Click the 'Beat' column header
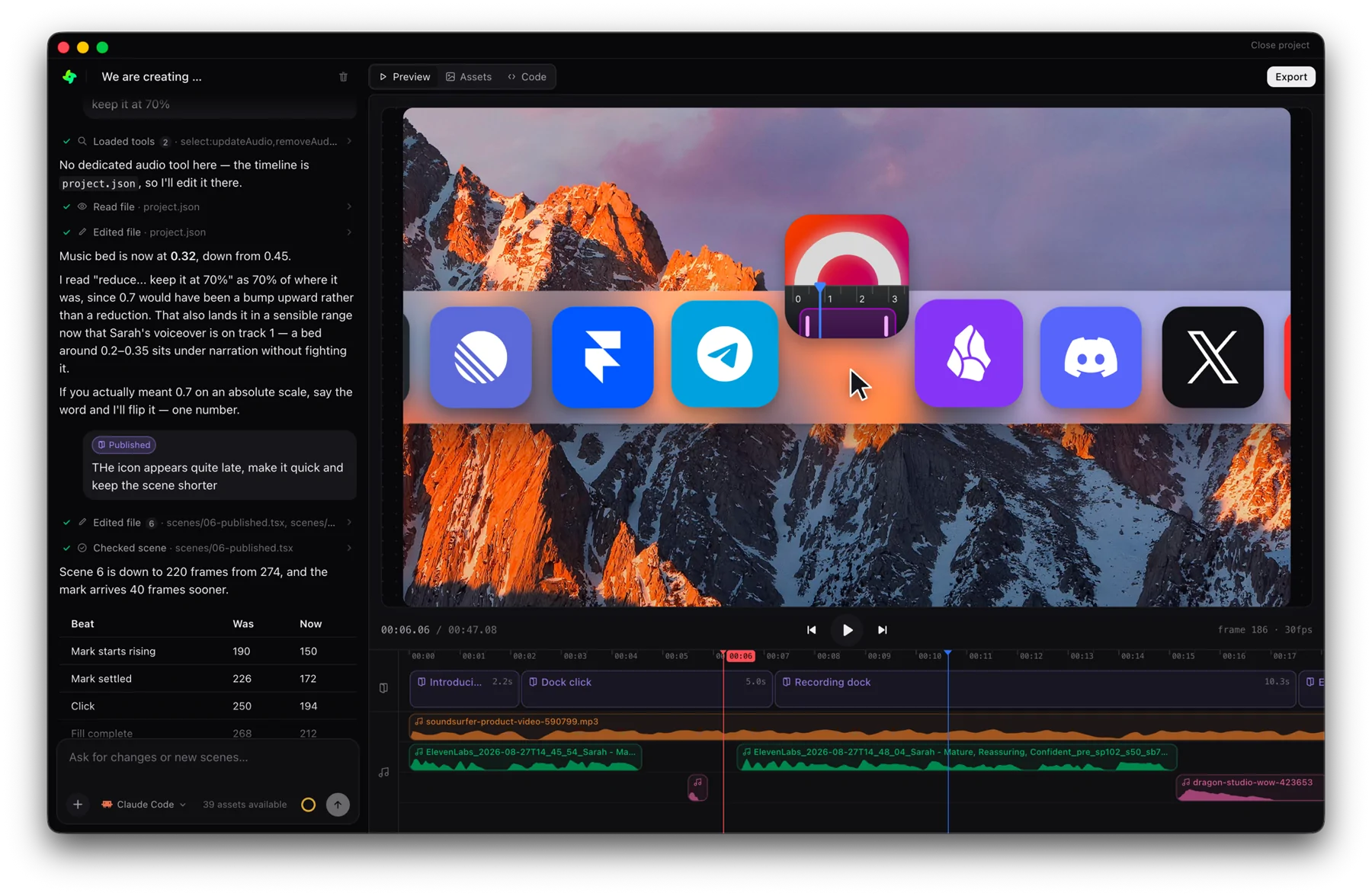 tap(82, 624)
